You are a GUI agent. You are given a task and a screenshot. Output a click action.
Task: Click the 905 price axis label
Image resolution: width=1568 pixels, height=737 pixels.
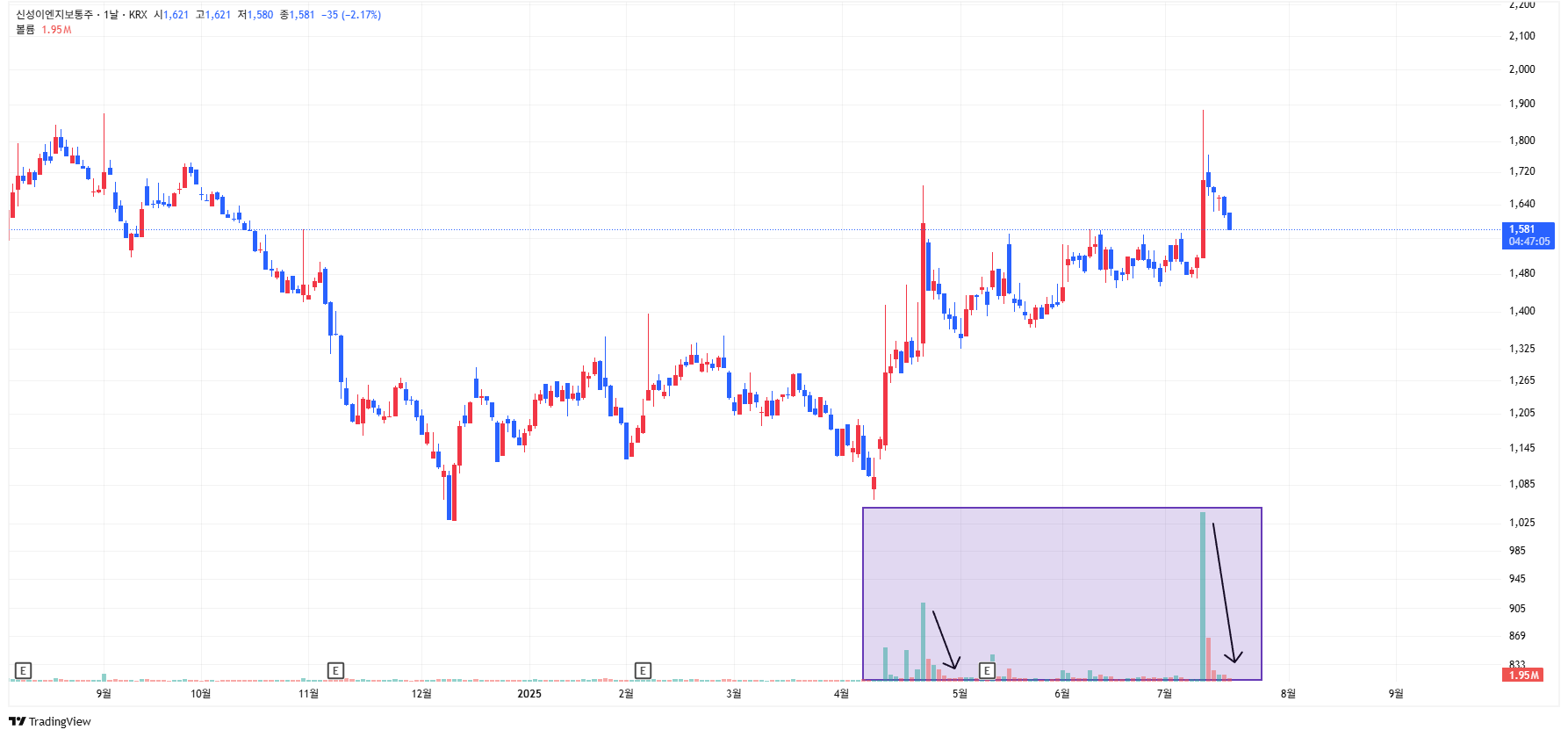1518,609
